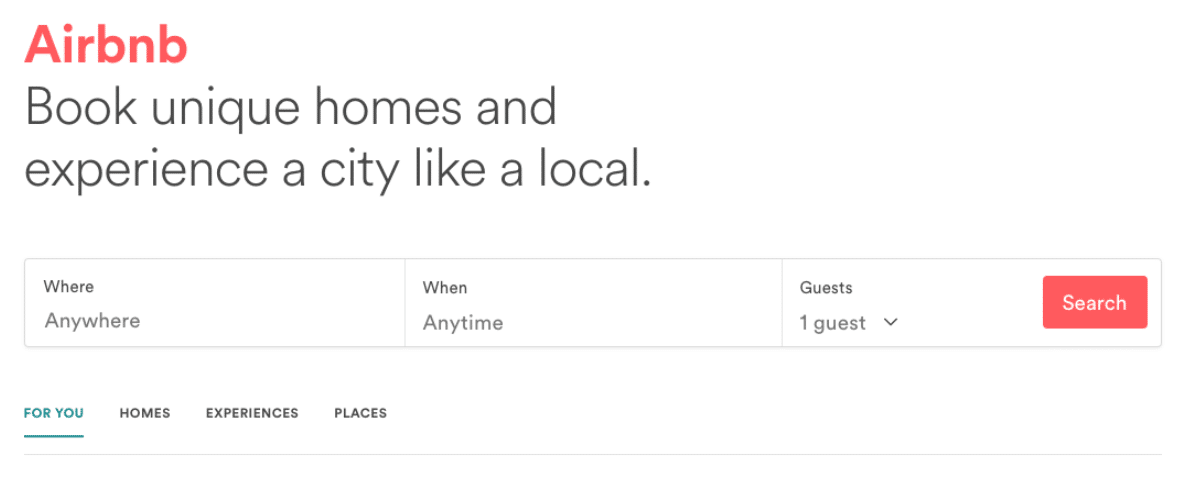
Task: Go to the Experiences tab
Action: [x=252, y=413]
